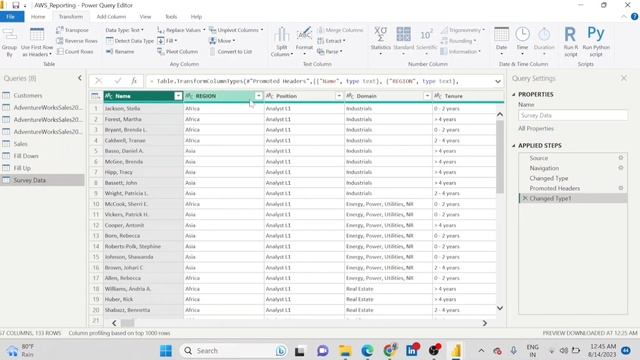Viewport: 640px width, 360px height.
Task: Click the Duration icon
Action: [x=544, y=41]
